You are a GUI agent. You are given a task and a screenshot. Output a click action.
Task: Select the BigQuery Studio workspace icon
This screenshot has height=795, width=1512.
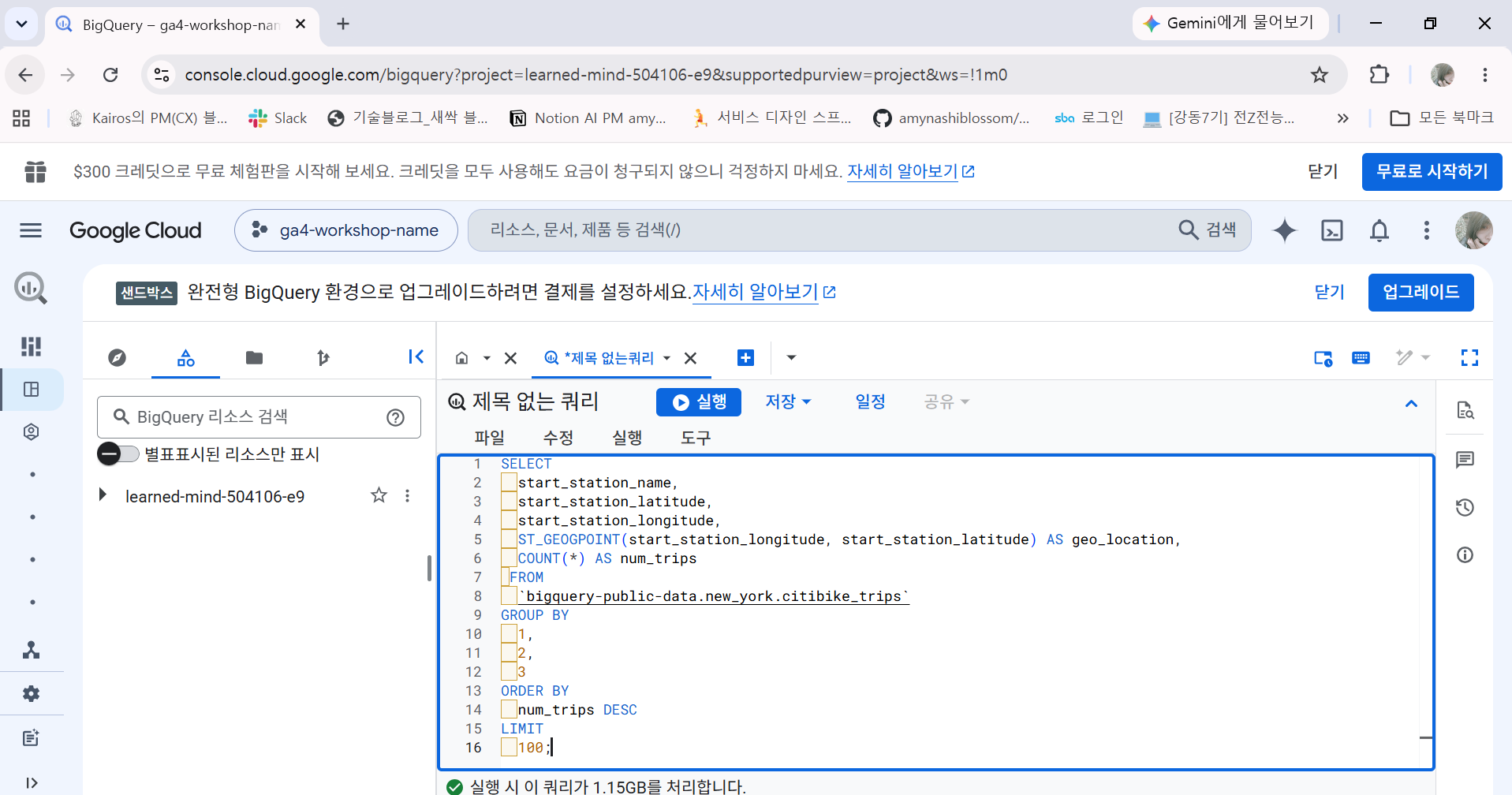tap(32, 390)
